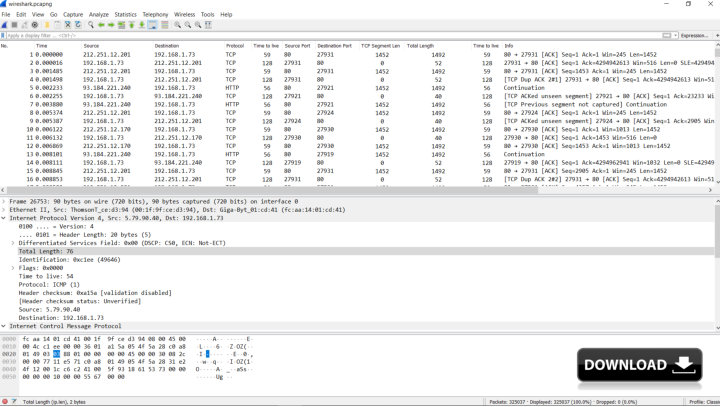Expand the Flags: 0x0000 row

click(13, 268)
